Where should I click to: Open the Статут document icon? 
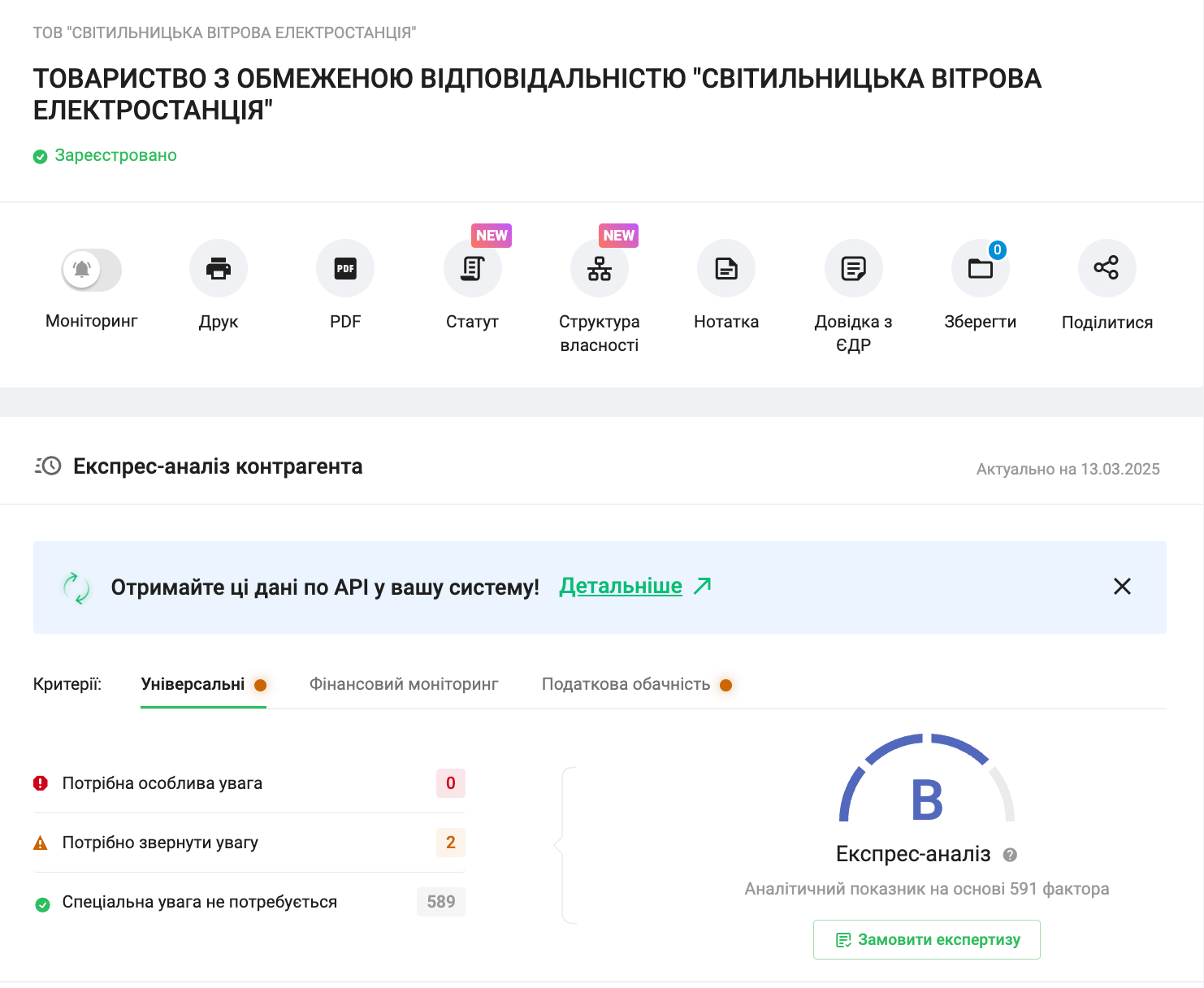pos(473,268)
